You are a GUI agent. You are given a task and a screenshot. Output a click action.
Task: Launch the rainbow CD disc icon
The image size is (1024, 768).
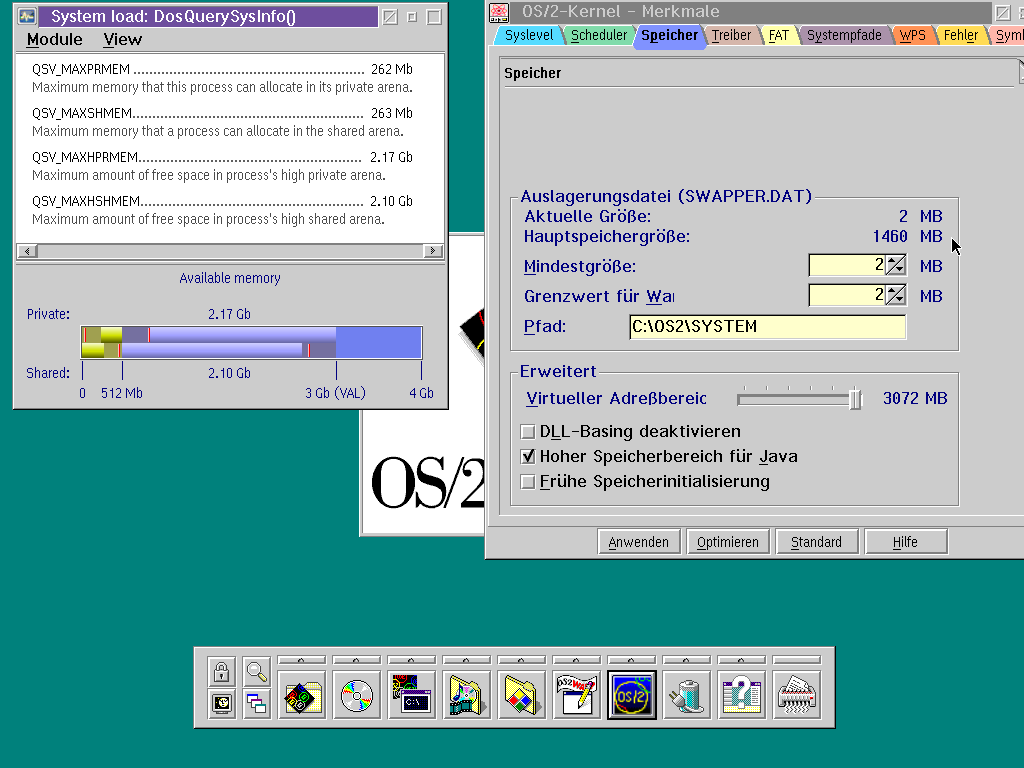coord(357,696)
